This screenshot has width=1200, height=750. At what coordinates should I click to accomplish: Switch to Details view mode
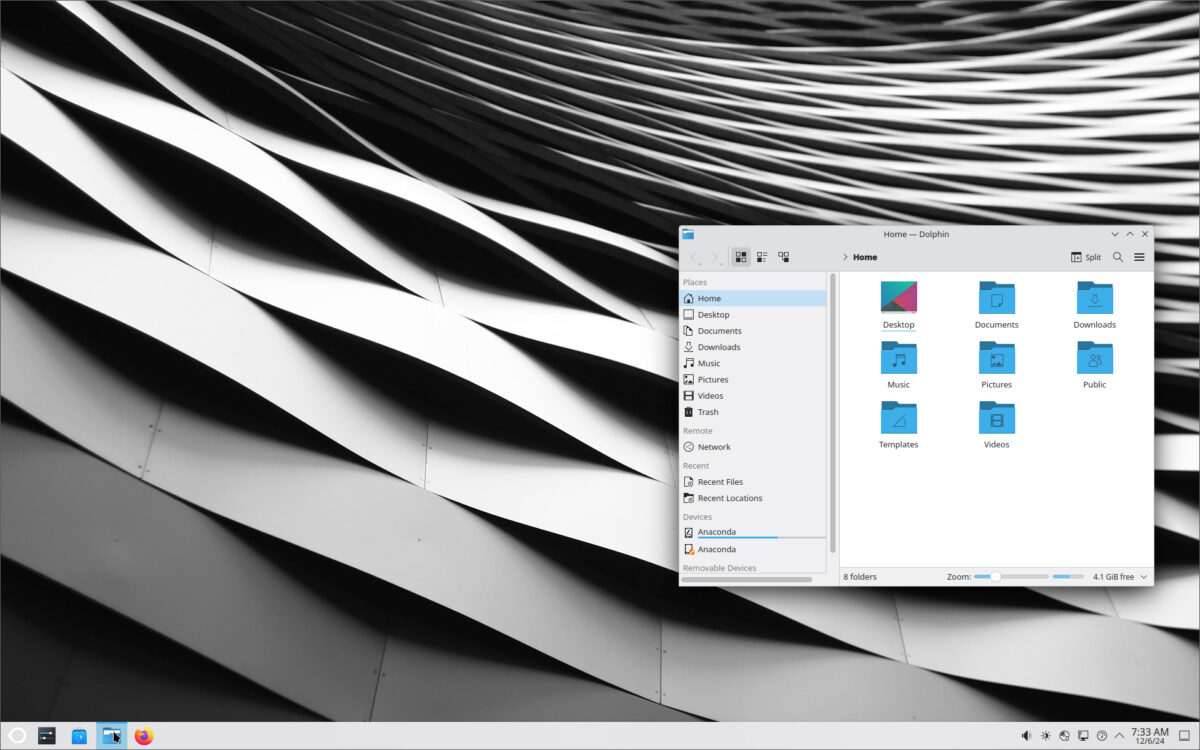click(x=762, y=257)
